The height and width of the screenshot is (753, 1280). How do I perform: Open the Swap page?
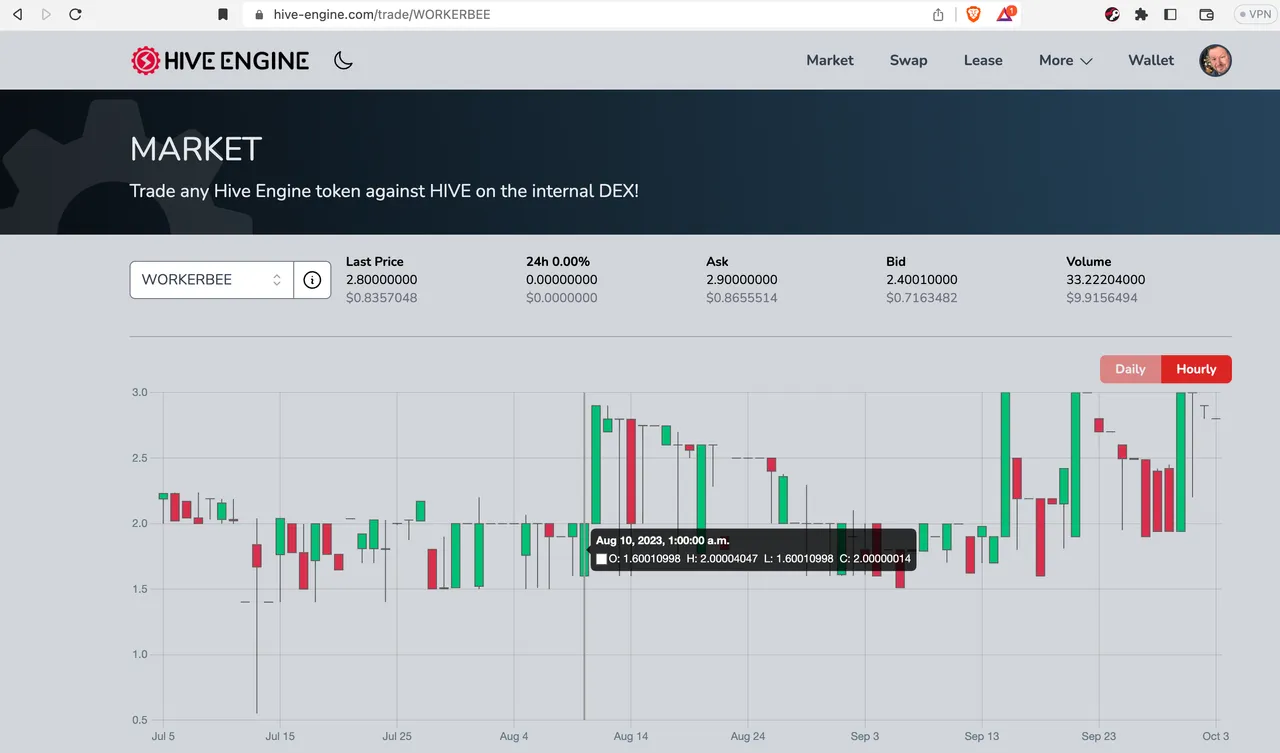click(x=908, y=60)
